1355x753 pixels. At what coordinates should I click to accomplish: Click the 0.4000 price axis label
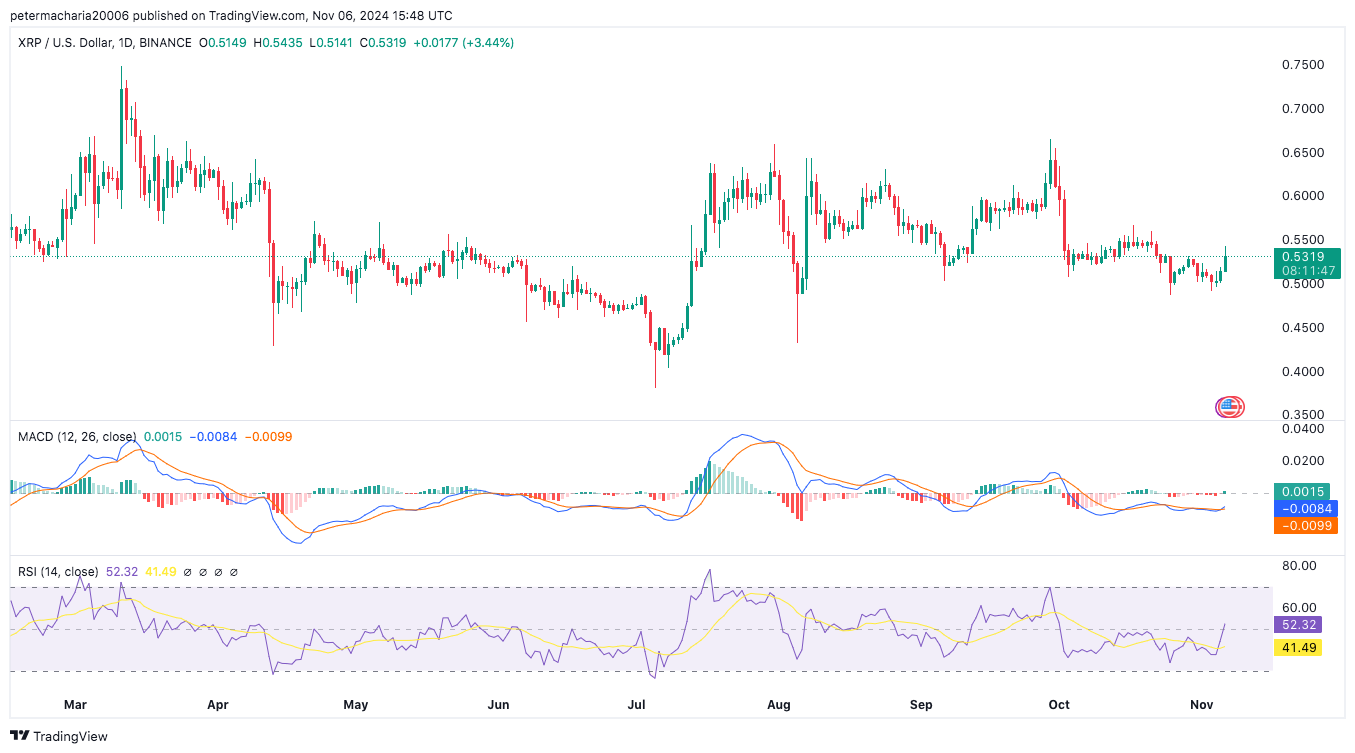click(x=1303, y=372)
